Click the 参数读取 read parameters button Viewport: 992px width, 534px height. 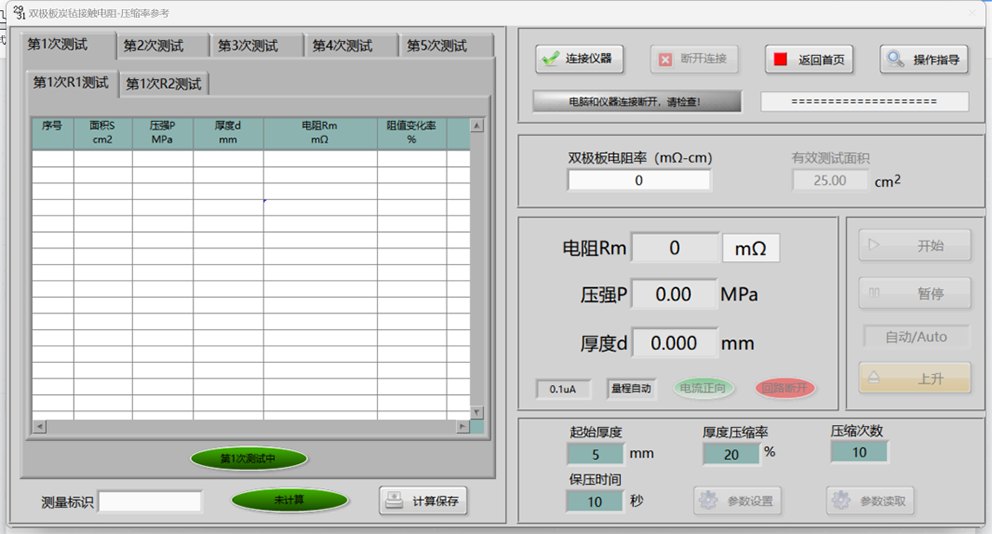[x=870, y=501]
